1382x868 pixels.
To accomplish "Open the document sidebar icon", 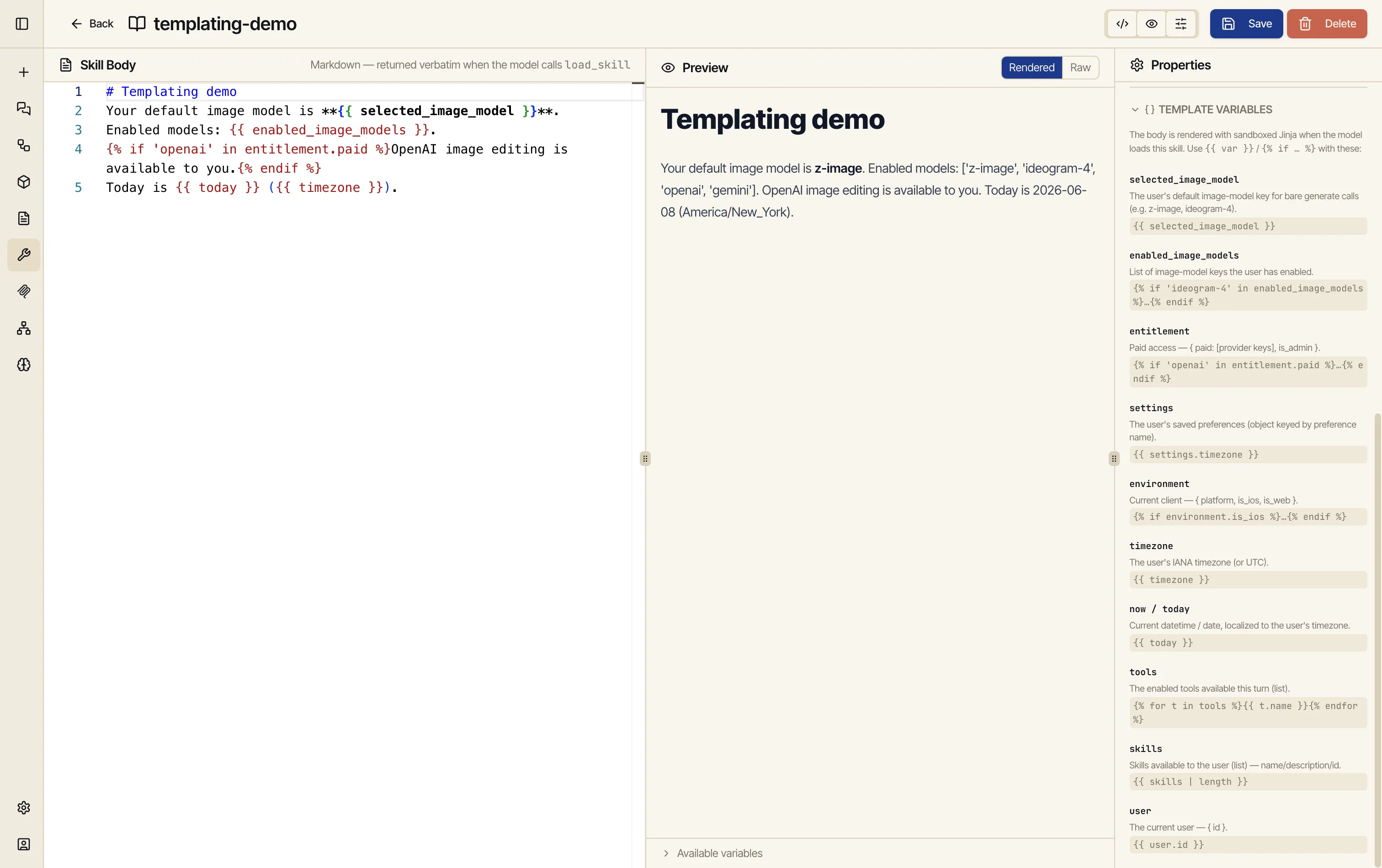I will click(x=23, y=218).
